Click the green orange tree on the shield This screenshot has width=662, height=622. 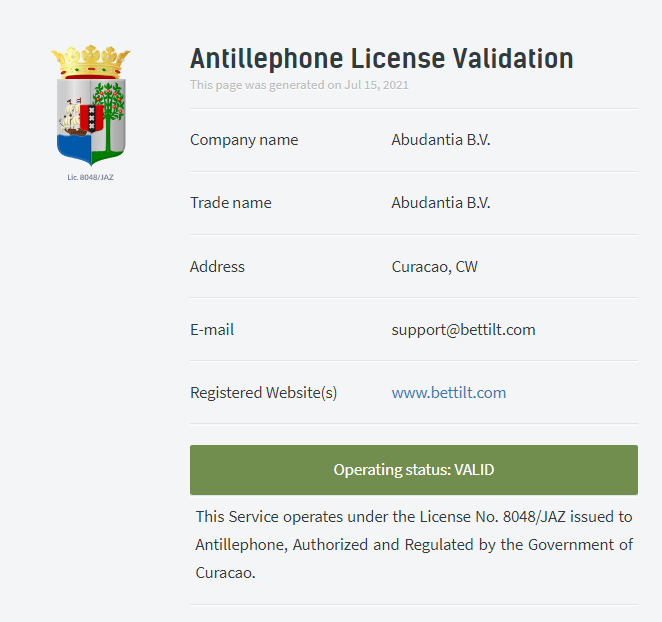tap(109, 116)
